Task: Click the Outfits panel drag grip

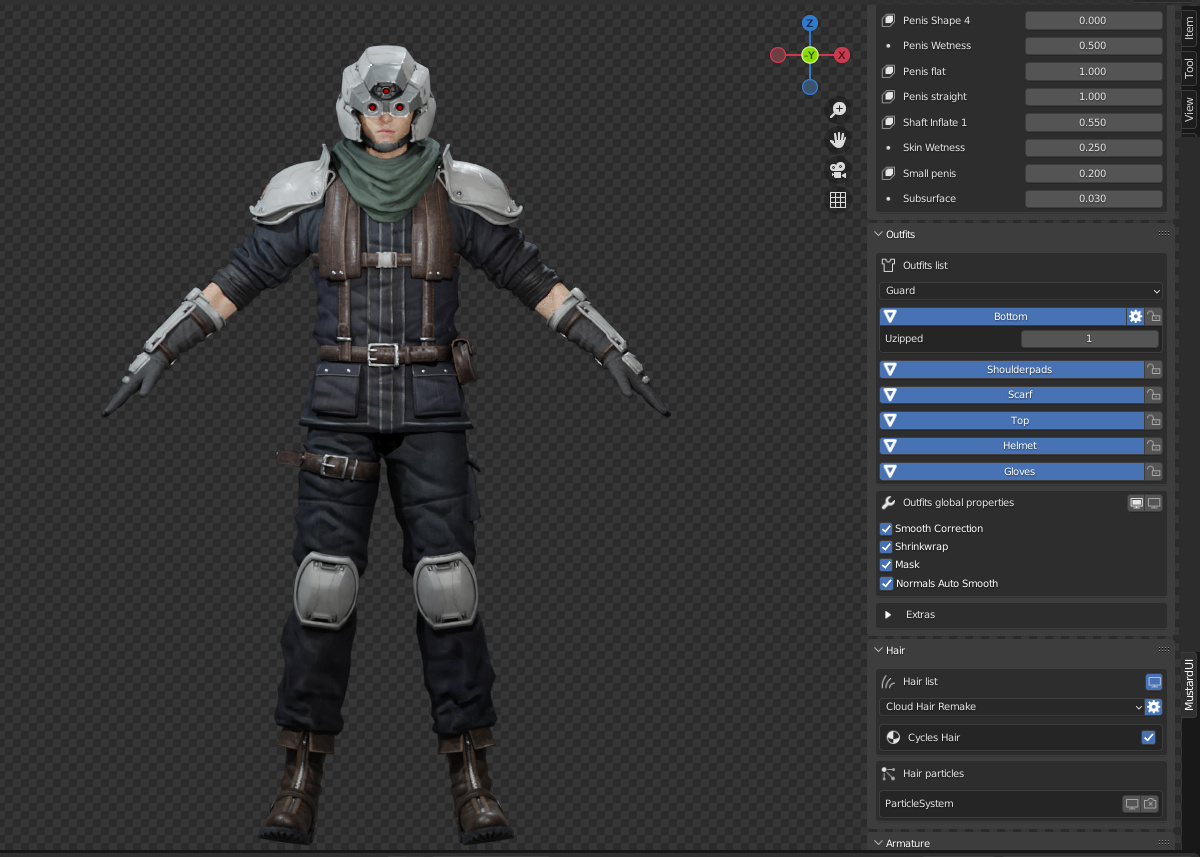Action: click(x=1163, y=234)
